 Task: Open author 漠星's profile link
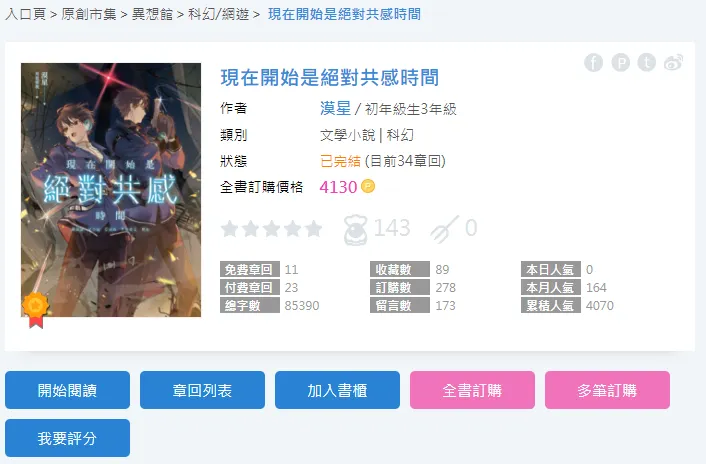point(335,108)
